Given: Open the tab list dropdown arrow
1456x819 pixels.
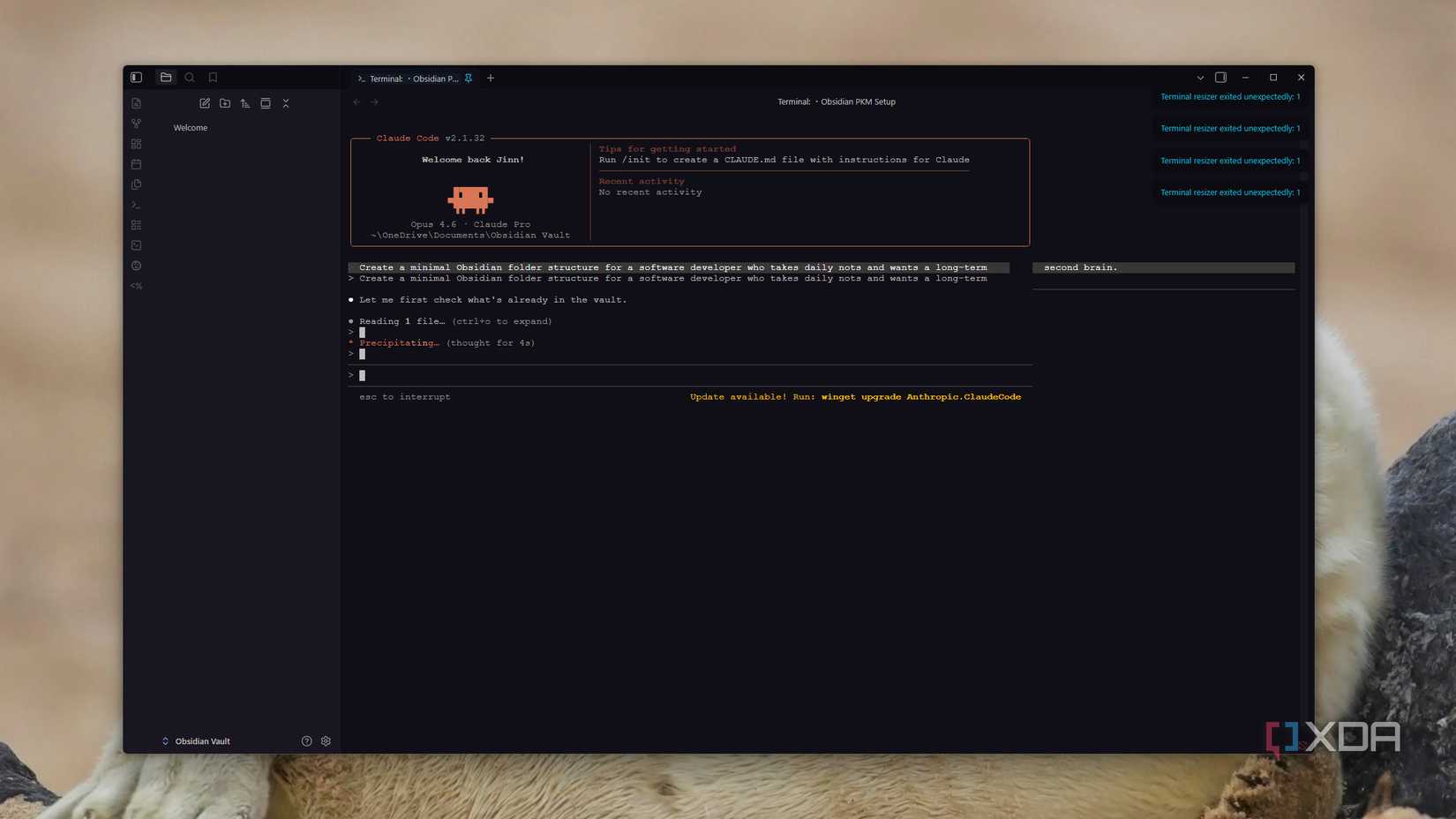Looking at the screenshot, I should (1201, 78).
